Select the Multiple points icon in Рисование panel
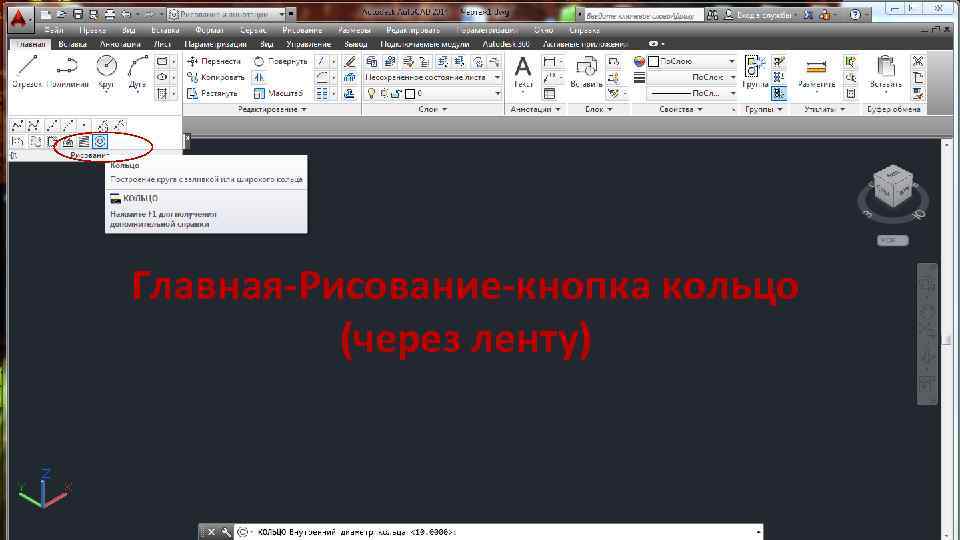Screen dimensions: 960x540 pyautogui.click(x=84, y=126)
